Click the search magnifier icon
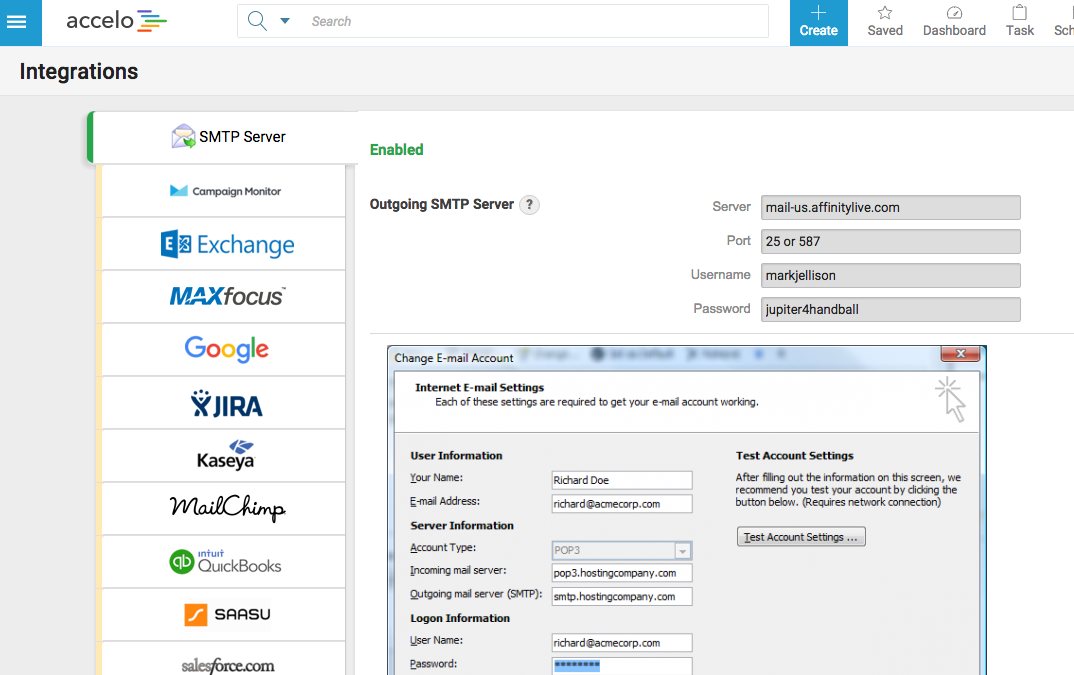This screenshot has height=675, width=1074. coord(257,21)
